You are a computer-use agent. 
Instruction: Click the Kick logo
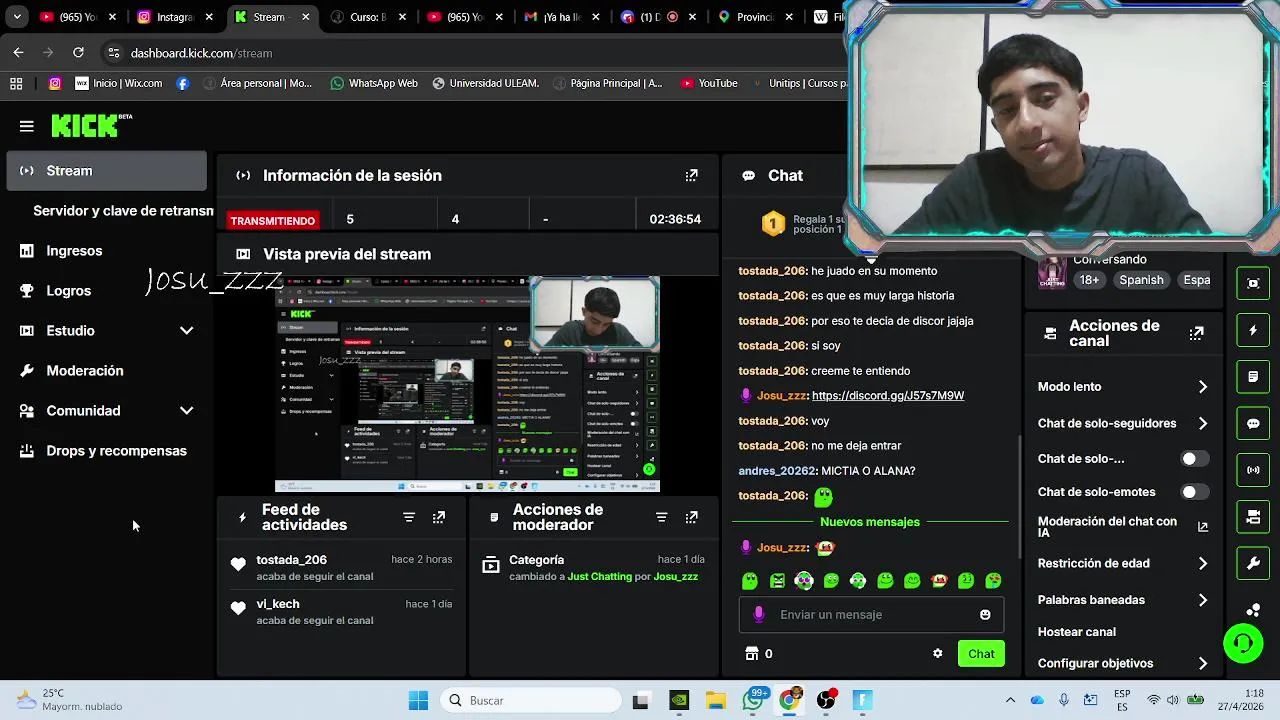tap(91, 126)
